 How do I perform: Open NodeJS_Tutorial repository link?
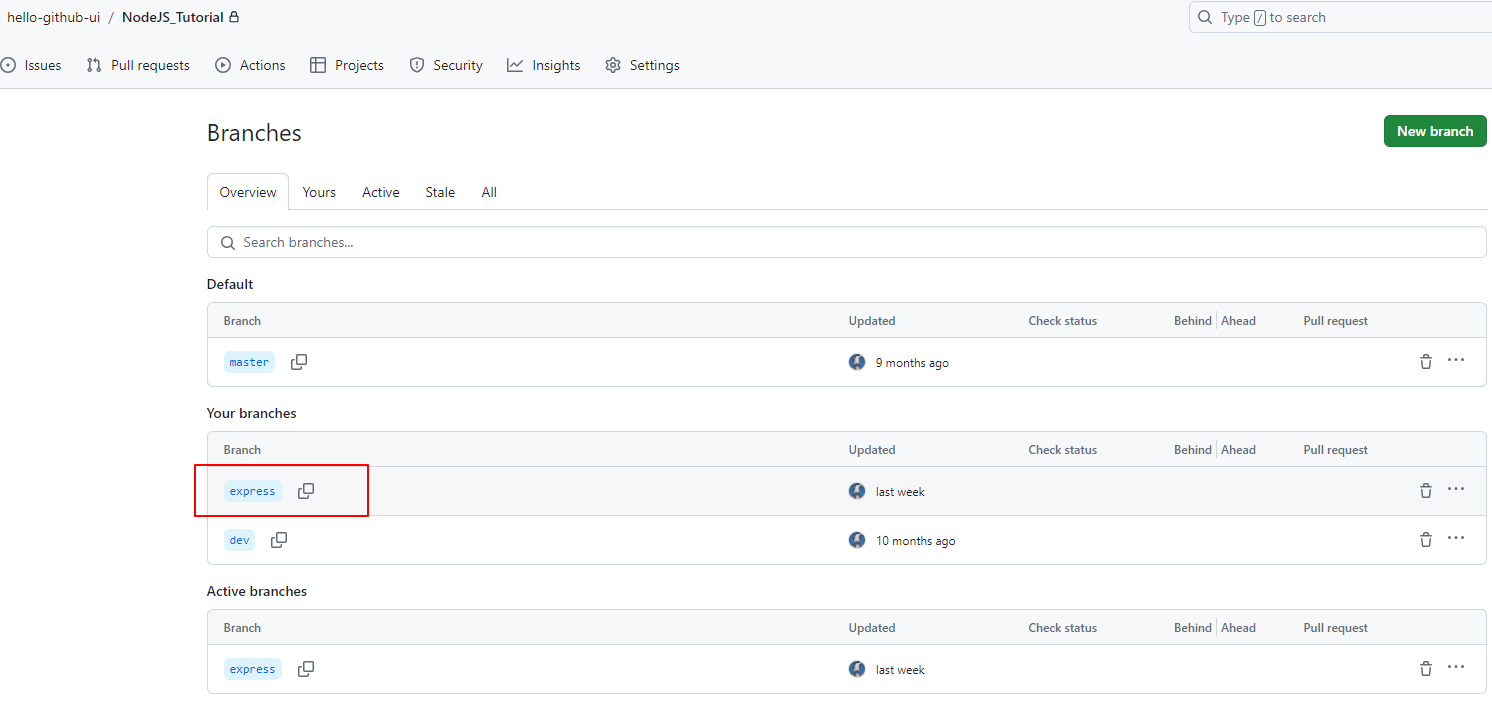[173, 17]
